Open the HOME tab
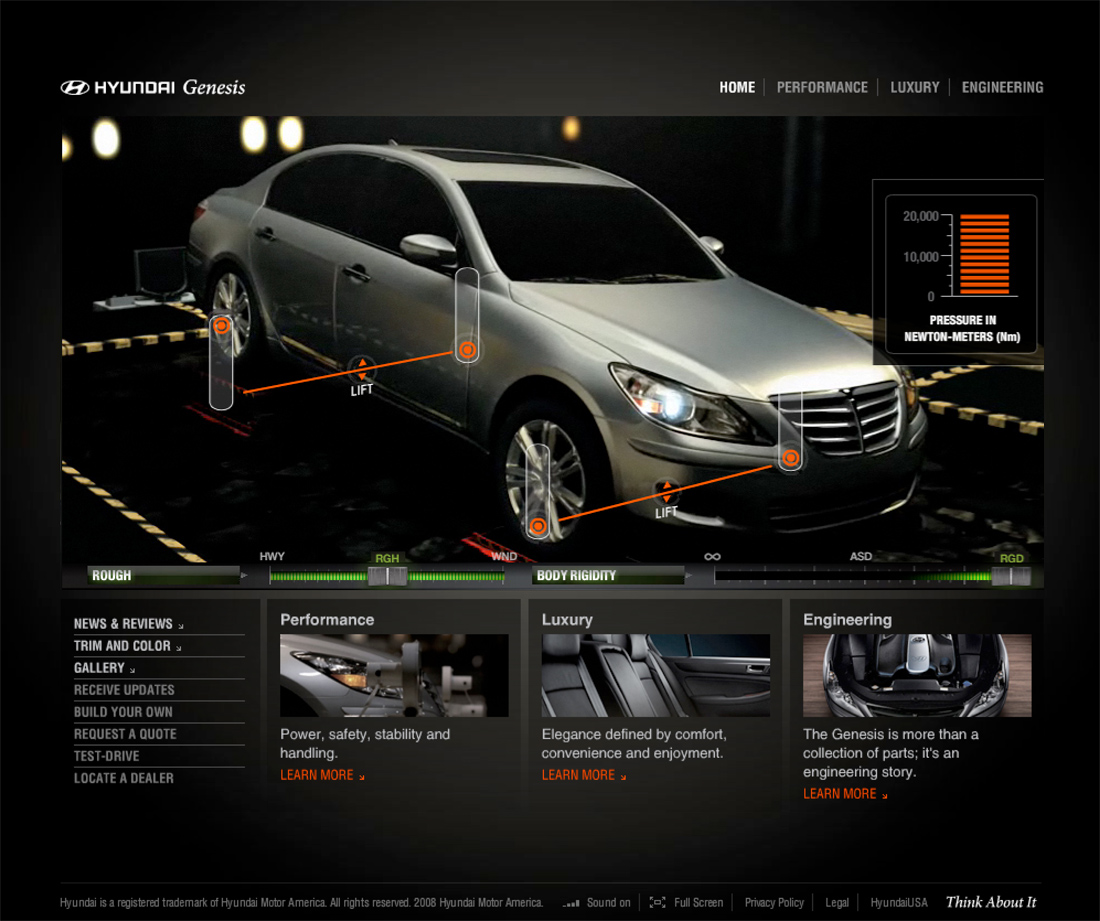Screen dimensions: 1100x921 737,87
